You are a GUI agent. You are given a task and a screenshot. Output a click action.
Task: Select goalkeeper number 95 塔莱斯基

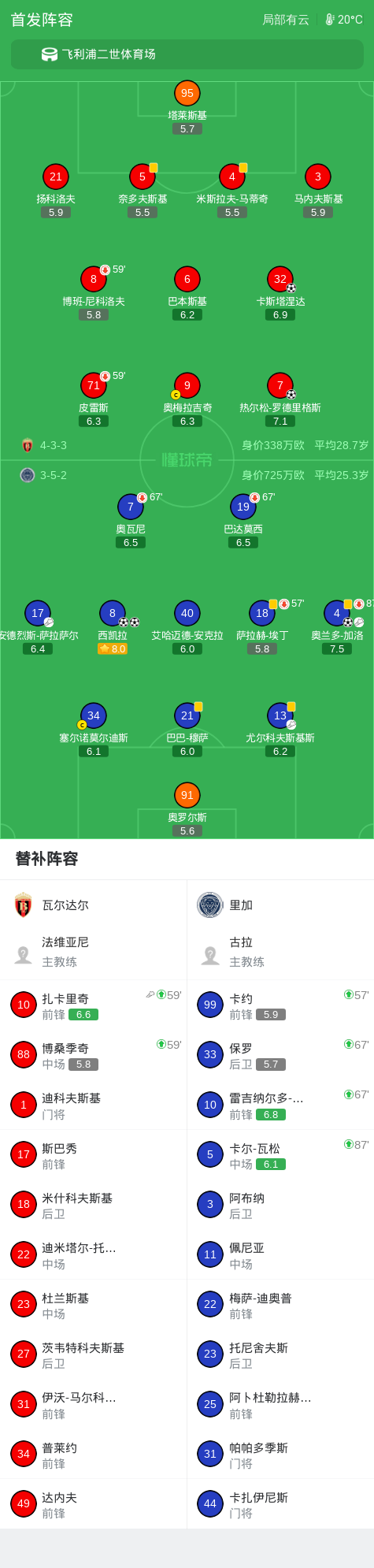187,93
